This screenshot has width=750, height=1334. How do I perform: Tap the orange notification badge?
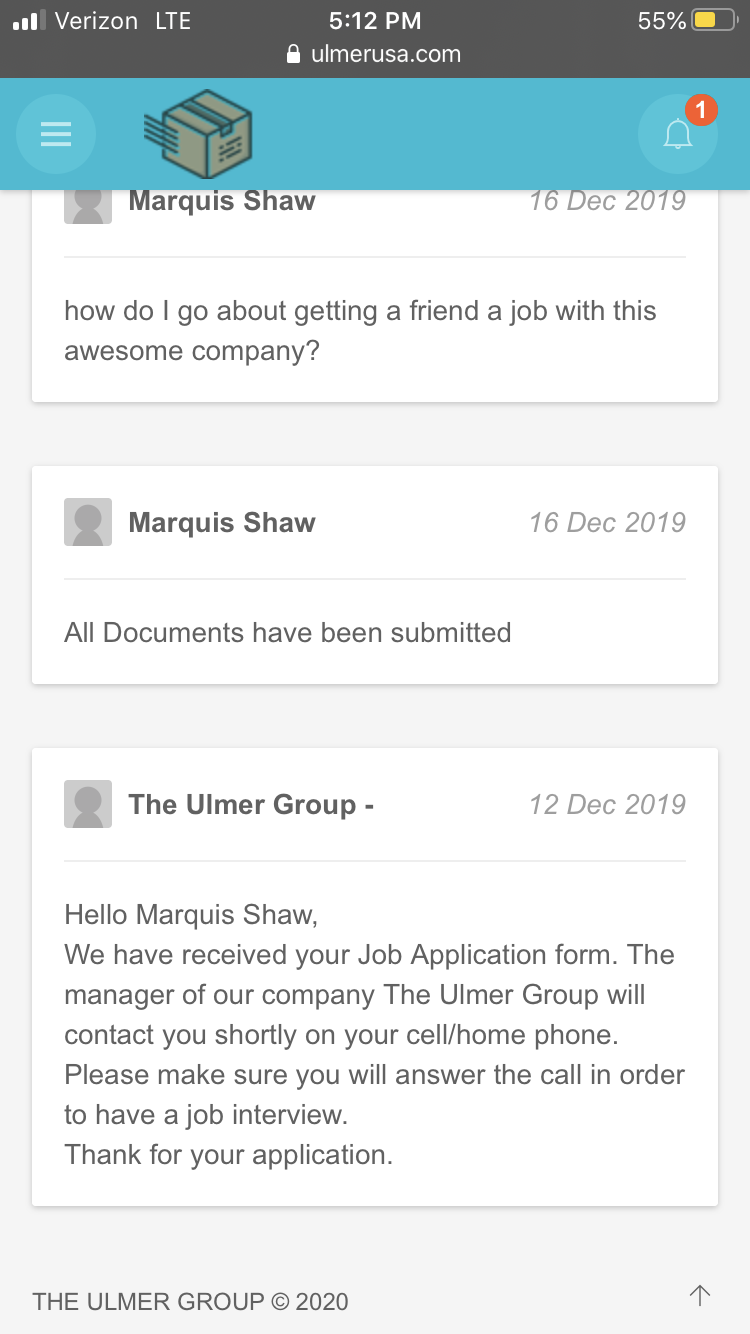[x=701, y=109]
